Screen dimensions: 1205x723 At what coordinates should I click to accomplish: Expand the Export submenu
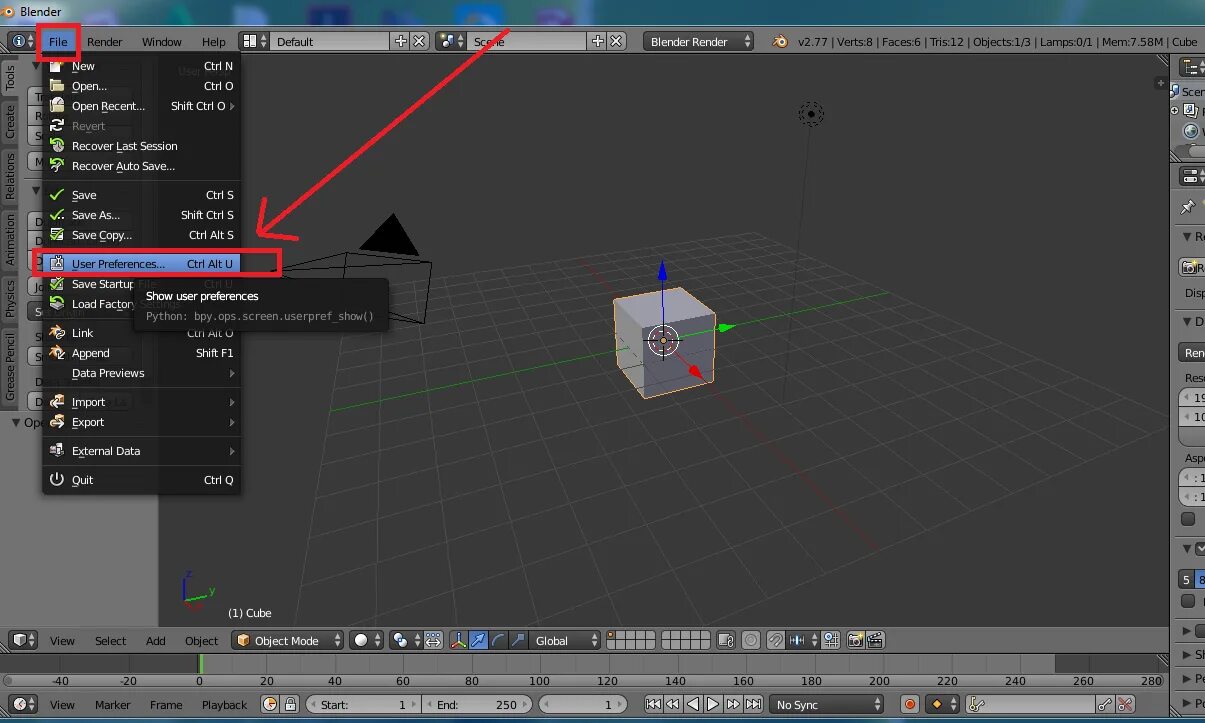tap(141, 422)
